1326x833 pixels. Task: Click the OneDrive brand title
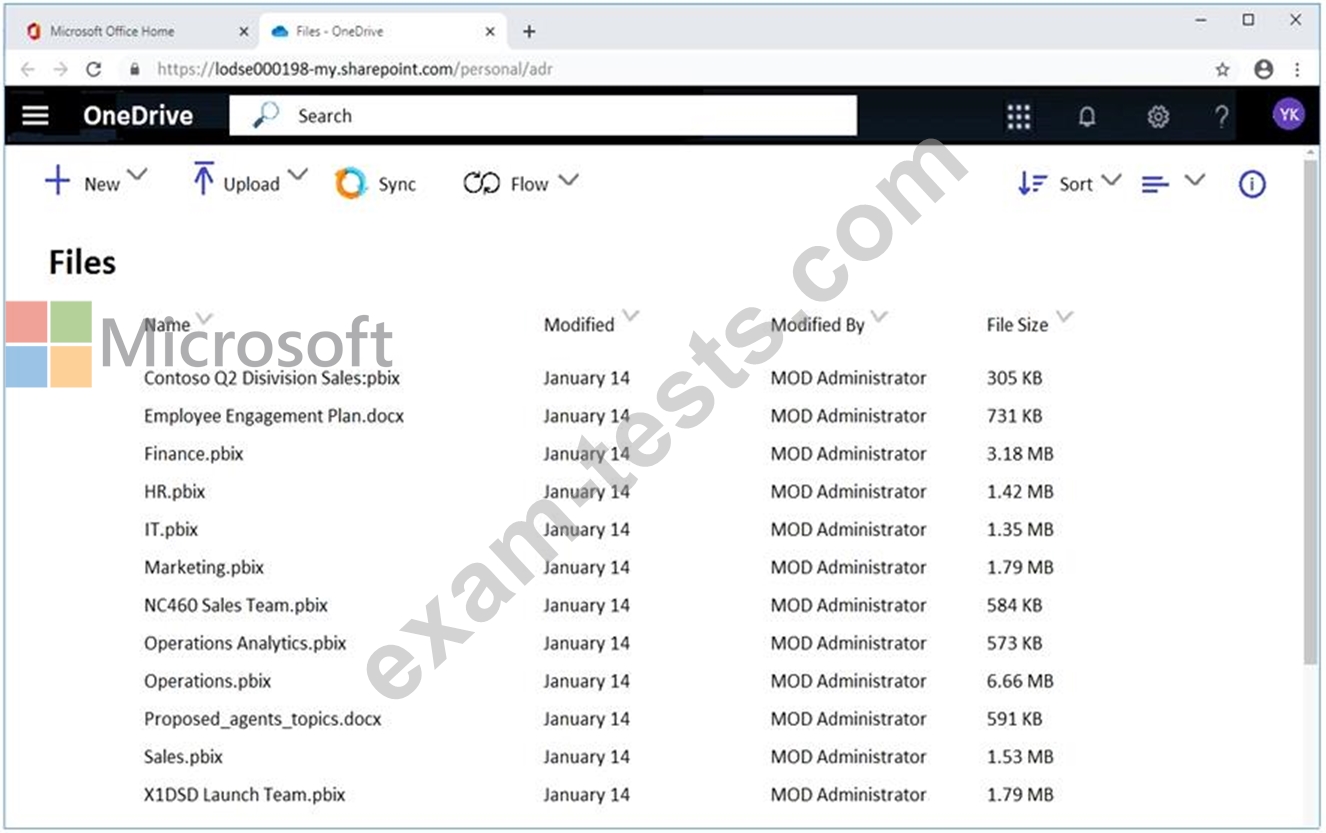click(x=138, y=115)
